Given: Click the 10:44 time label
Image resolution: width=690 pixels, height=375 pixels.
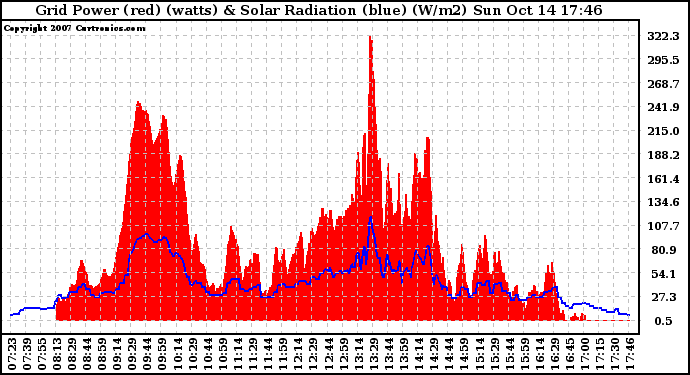Looking at the screenshot, I should [x=208, y=354].
